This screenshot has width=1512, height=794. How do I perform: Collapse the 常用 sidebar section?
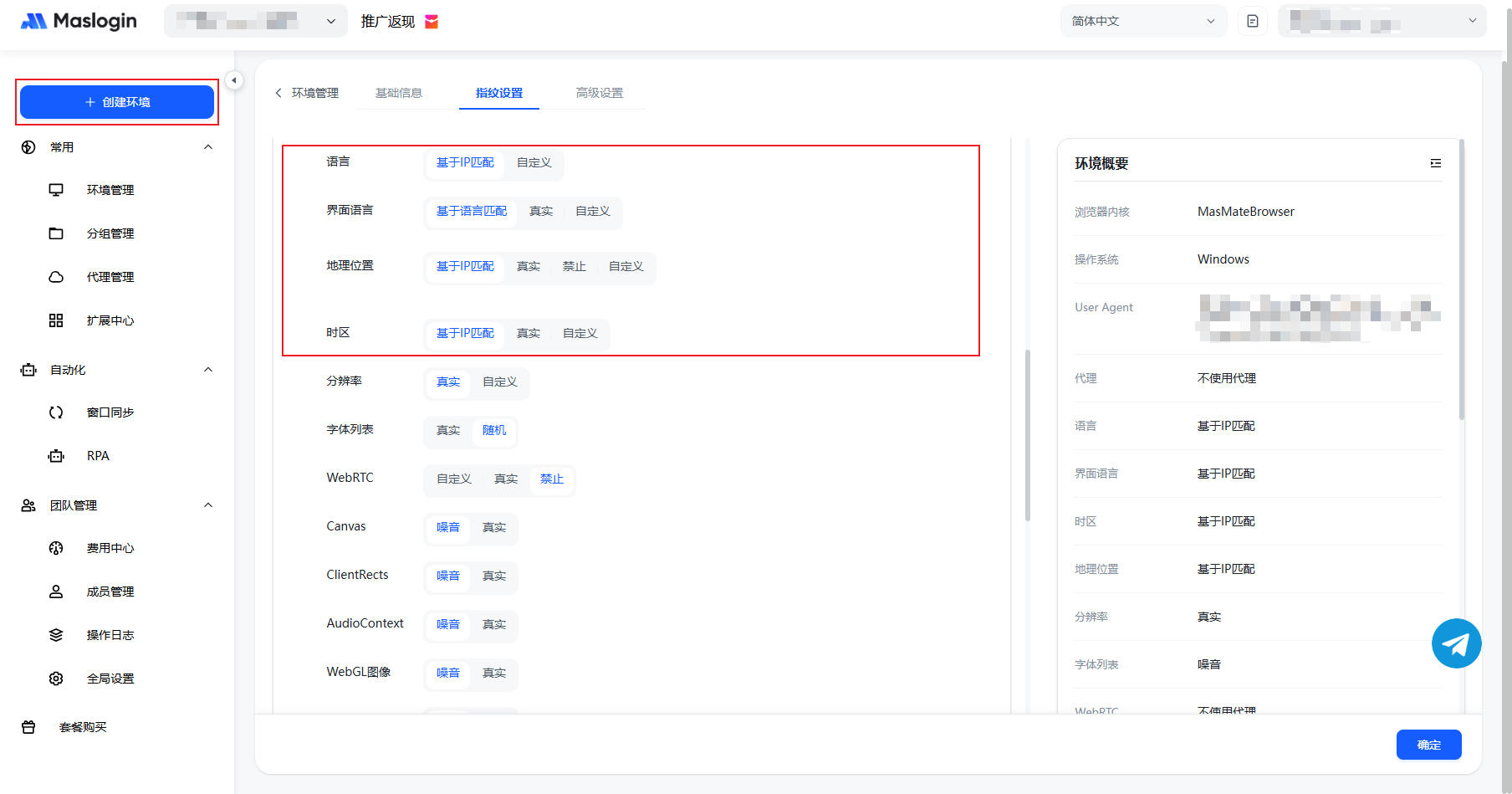point(208,147)
